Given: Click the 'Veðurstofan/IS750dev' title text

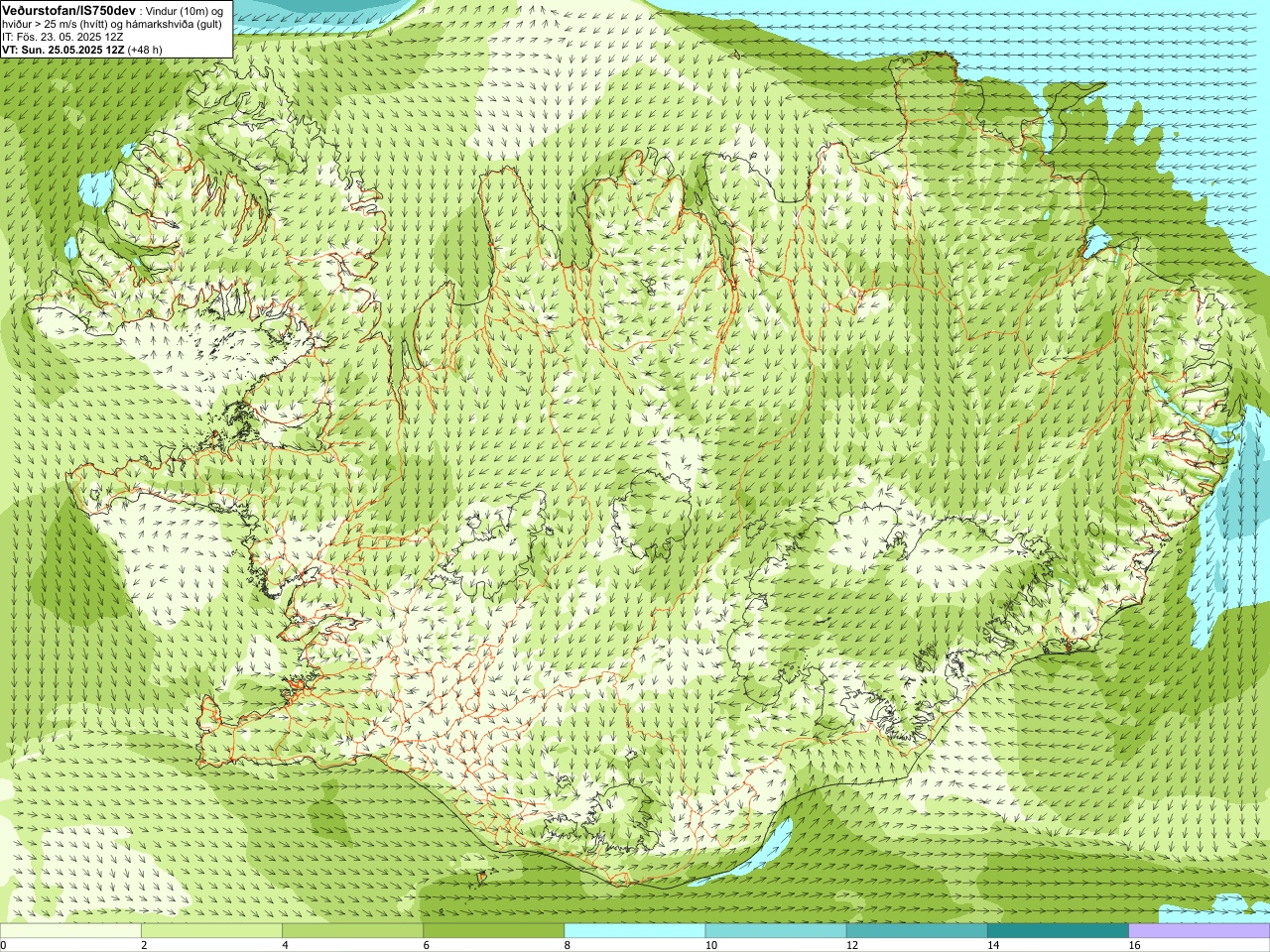Looking at the screenshot, I should tap(69, 9).
